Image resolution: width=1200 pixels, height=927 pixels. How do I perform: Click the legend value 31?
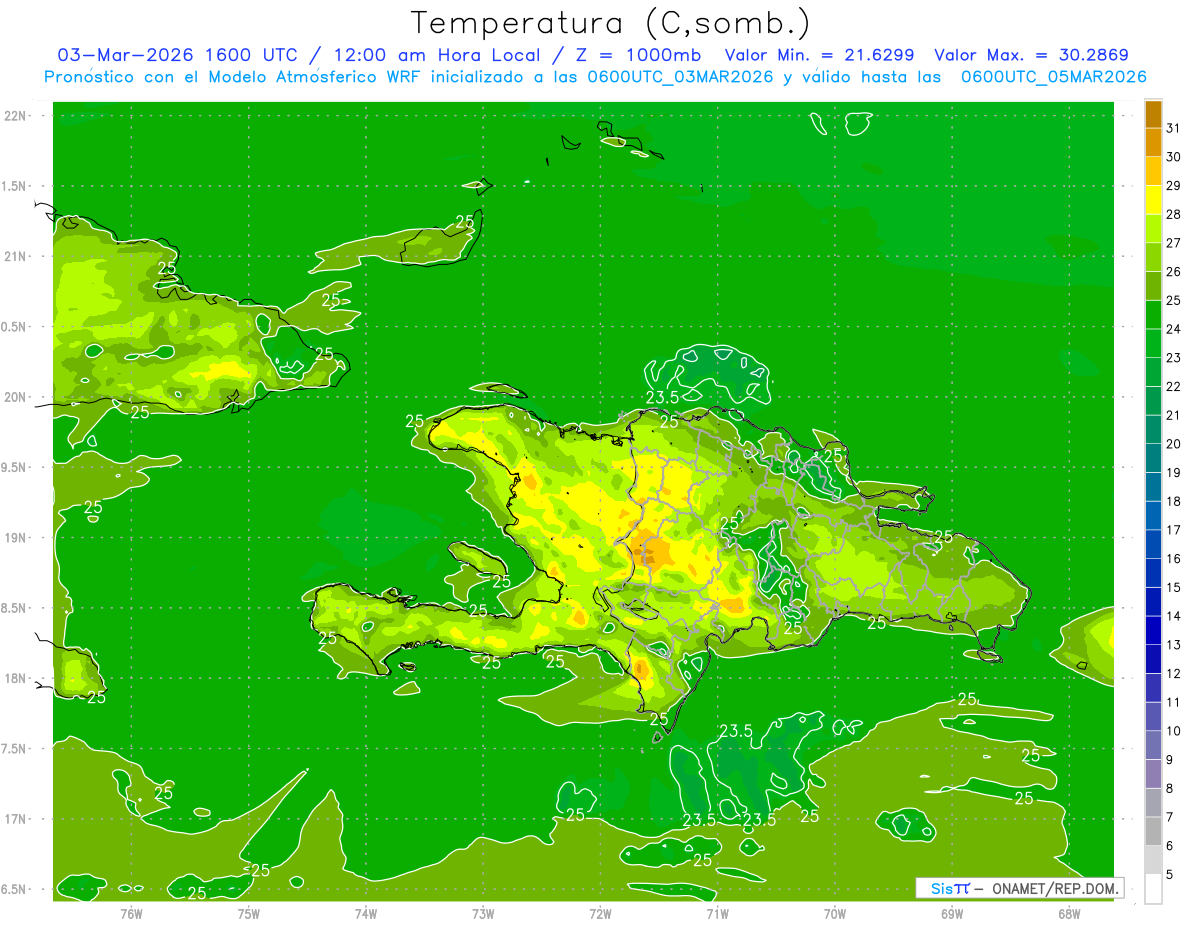coord(1174,128)
